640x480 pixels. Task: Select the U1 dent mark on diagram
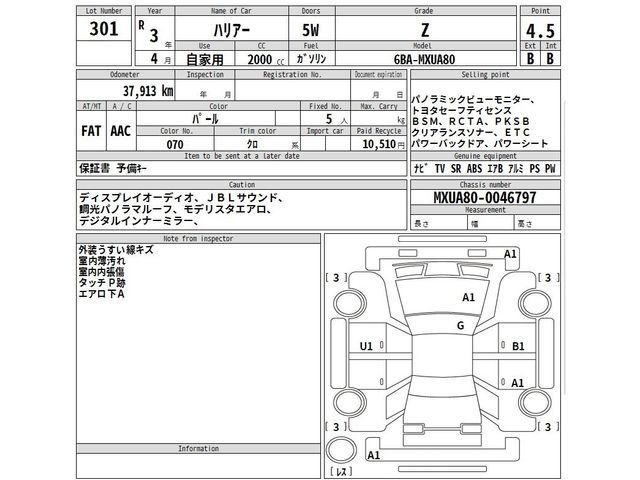pyautogui.click(x=365, y=346)
